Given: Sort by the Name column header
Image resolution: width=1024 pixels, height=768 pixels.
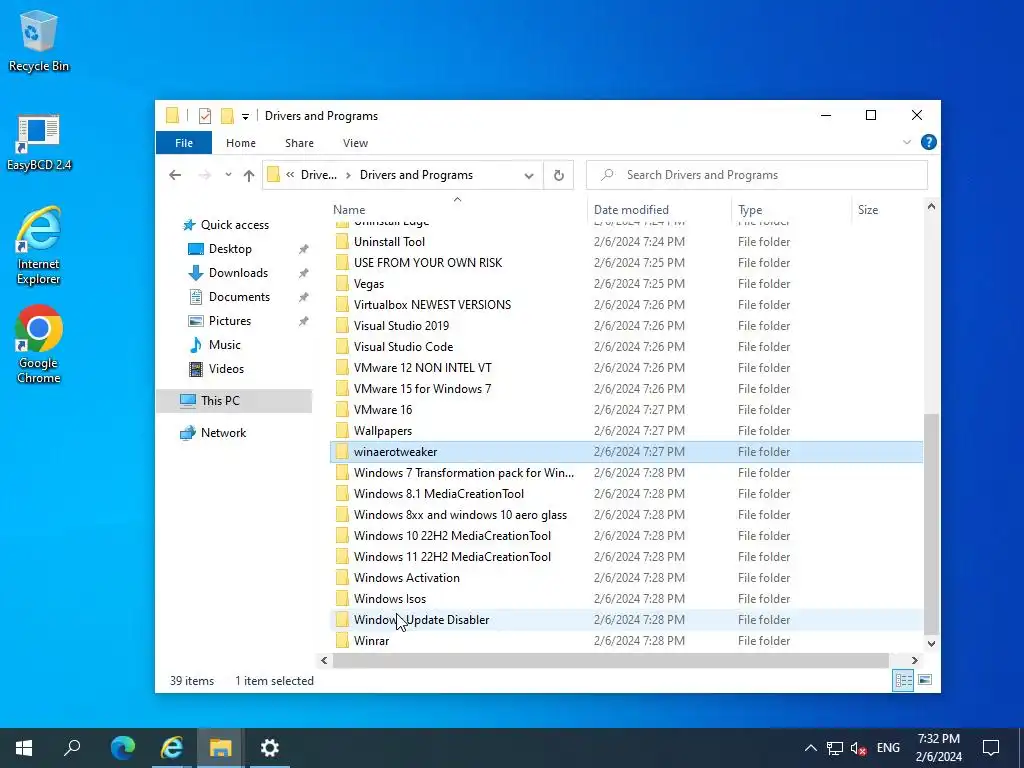Looking at the screenshot, I should [349, 210].
